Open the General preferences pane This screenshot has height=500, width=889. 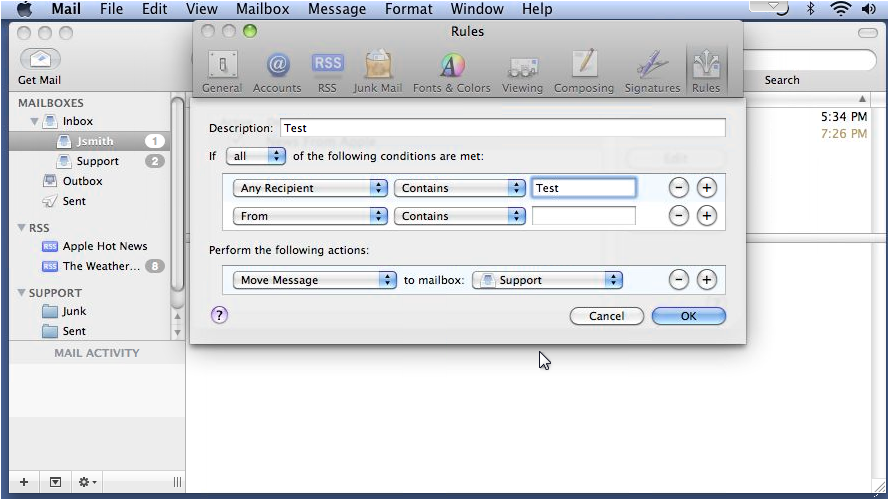(x=222, y=72)
